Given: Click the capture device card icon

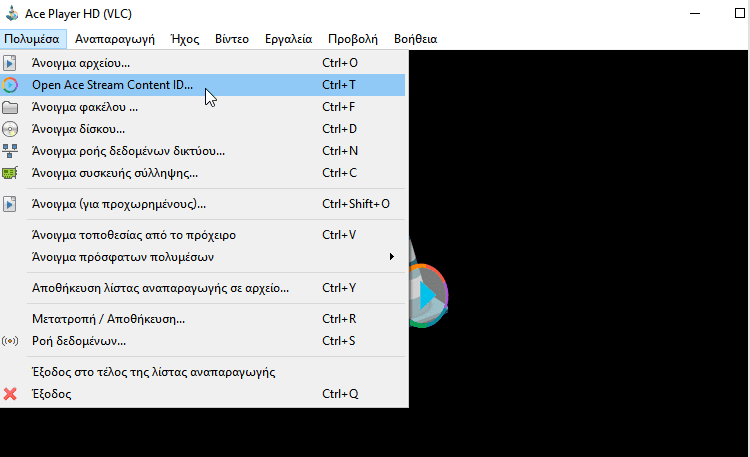Looking at the screenshot, I should point(10,173).
